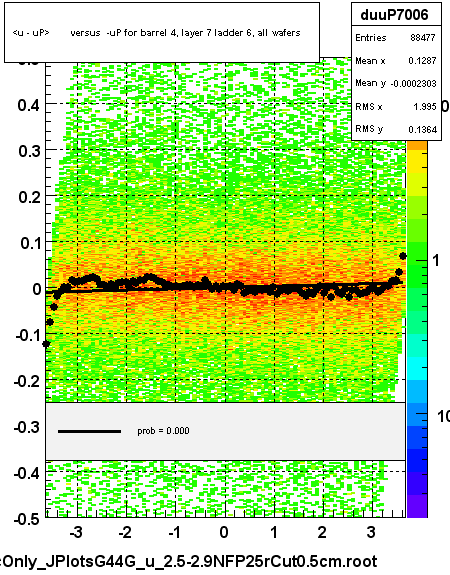The height and width of the screenshot is (575, 450).
Task: Click the purple band at palette bottom
Action: coord(417,506)
